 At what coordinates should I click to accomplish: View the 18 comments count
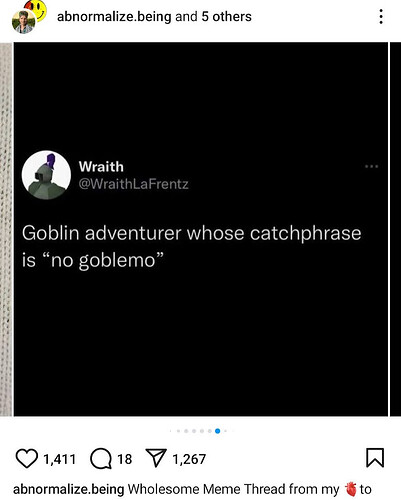click(x=125, y=459)
